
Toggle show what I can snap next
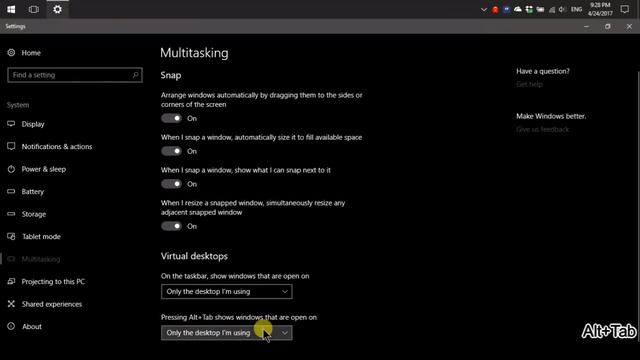(171, 184)
